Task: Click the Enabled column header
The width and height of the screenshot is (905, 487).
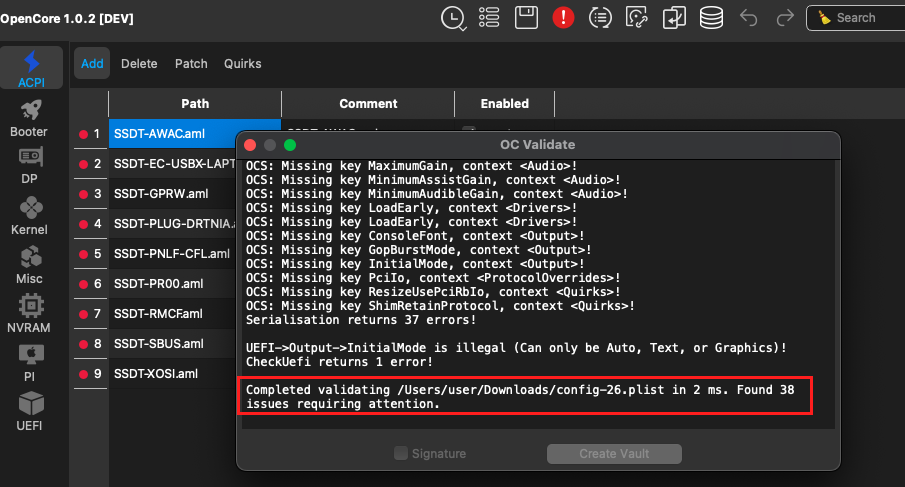Action: [504, 104]
